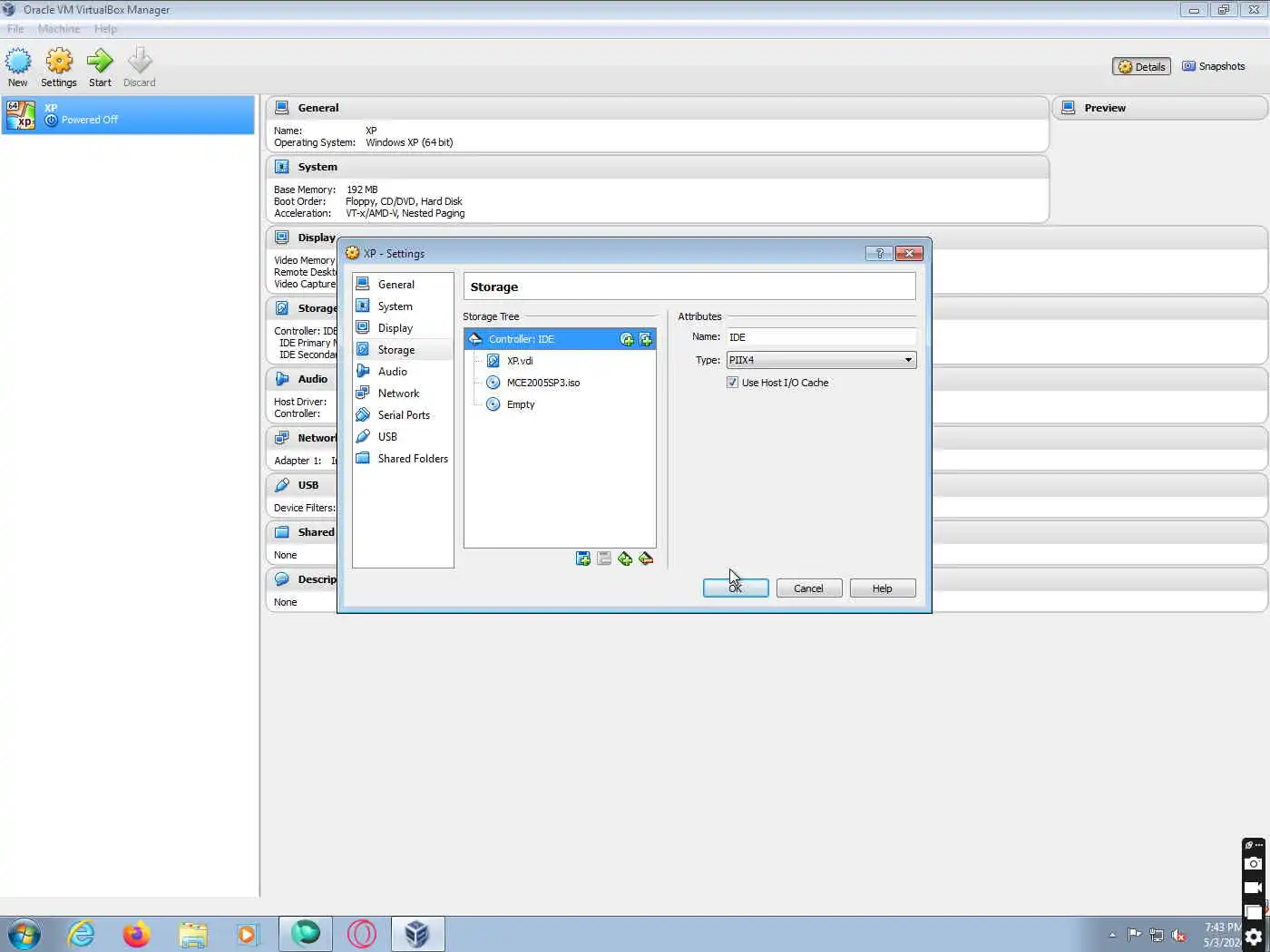The image size is (1270, 952).
Task: Open the Machine menu in VirtualBox Manager
Action: tap(59, 29)
